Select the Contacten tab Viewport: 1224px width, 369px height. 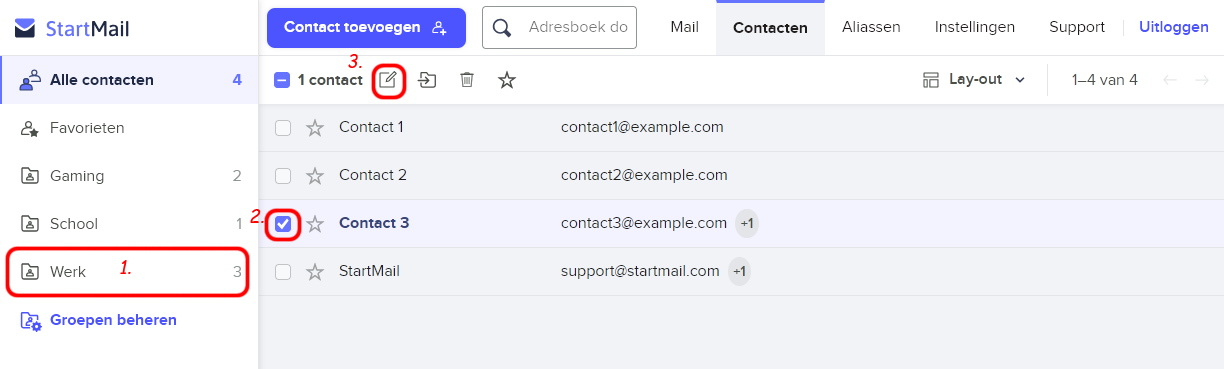(x=770, y=28)
